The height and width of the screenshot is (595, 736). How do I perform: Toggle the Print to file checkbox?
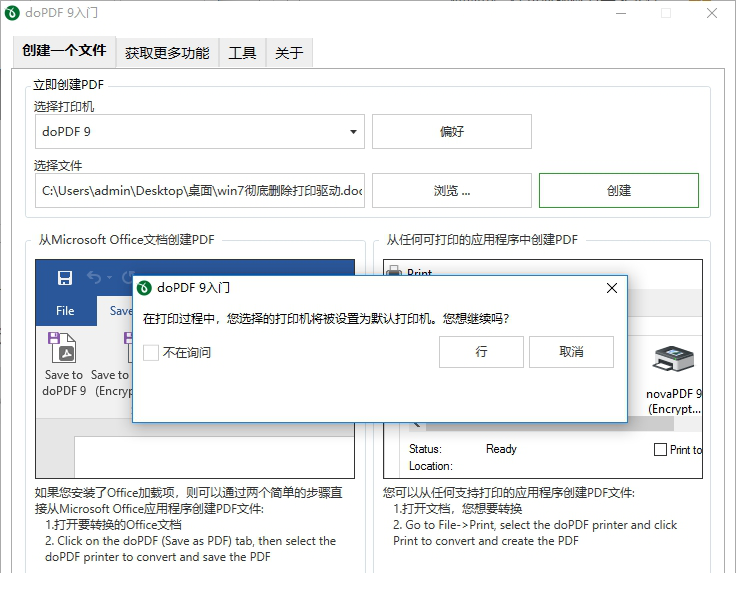point(660,450)
